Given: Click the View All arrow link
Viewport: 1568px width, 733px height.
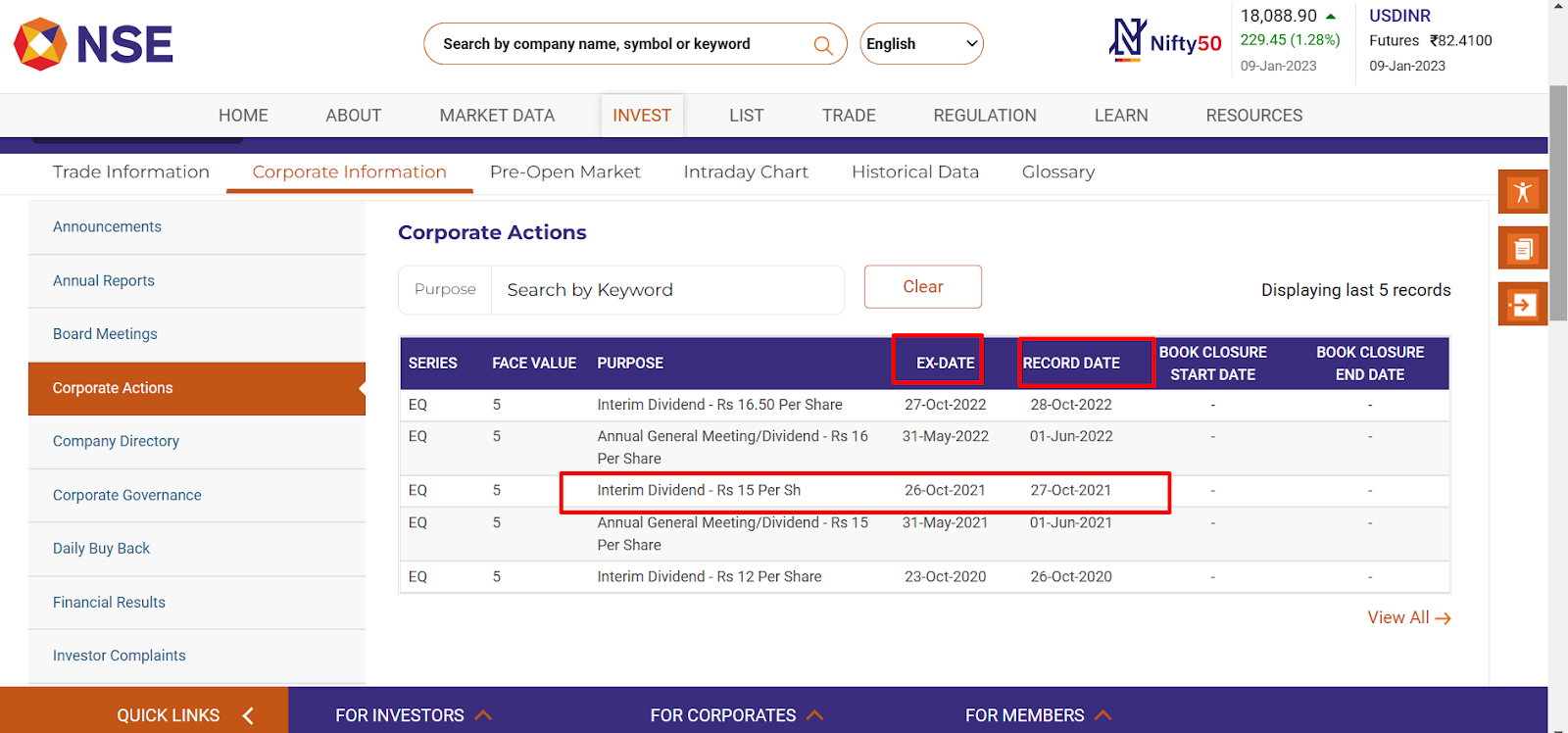Looking at the screenshot, I should coord(1408,617).
